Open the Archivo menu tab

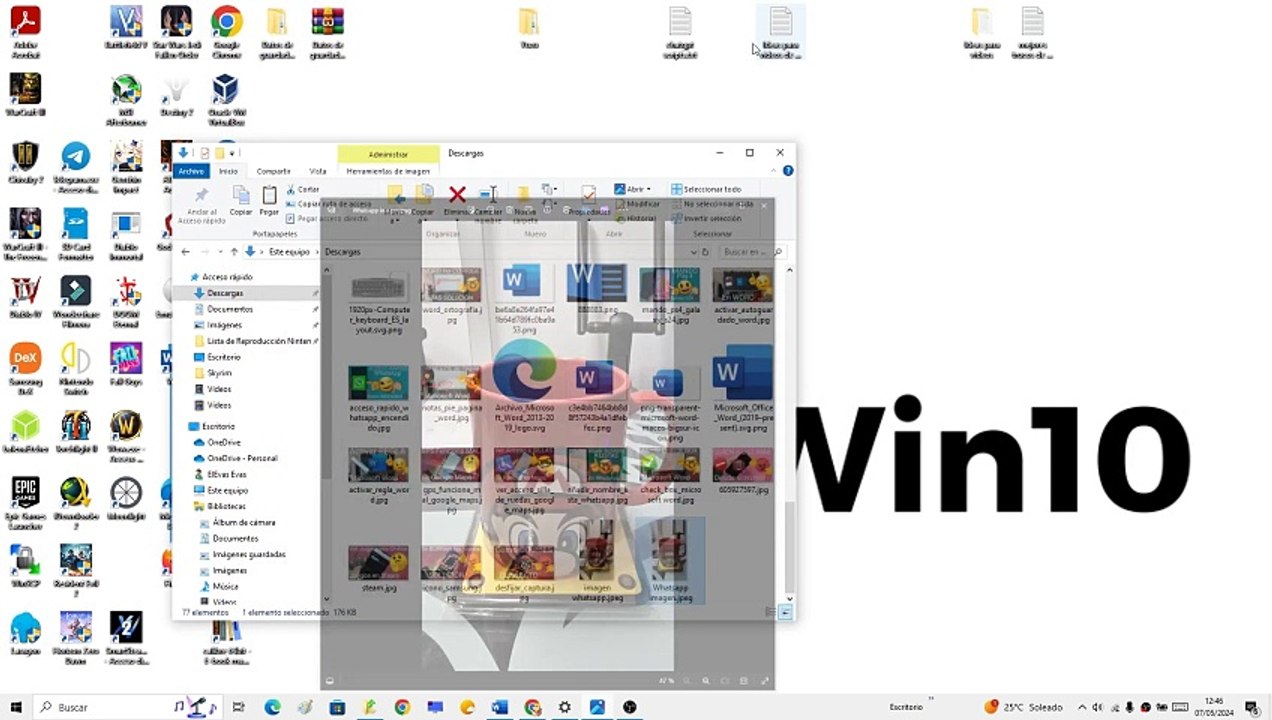coord(190,171)
